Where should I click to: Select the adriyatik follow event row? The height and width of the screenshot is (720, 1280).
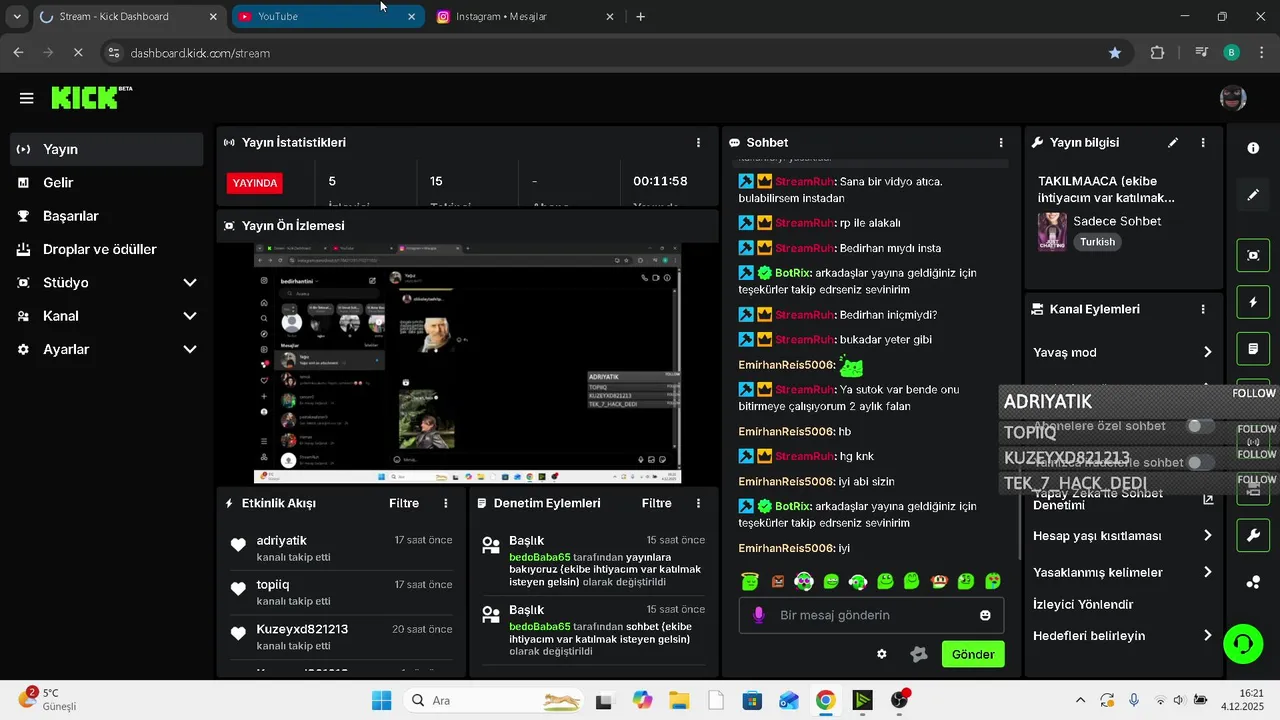coord(342,548)
